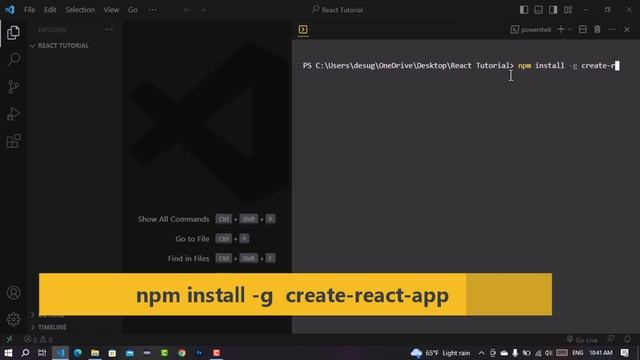640x360 pixels.
Task: Kill terminal with the trash icon
Action: [597, 29]
